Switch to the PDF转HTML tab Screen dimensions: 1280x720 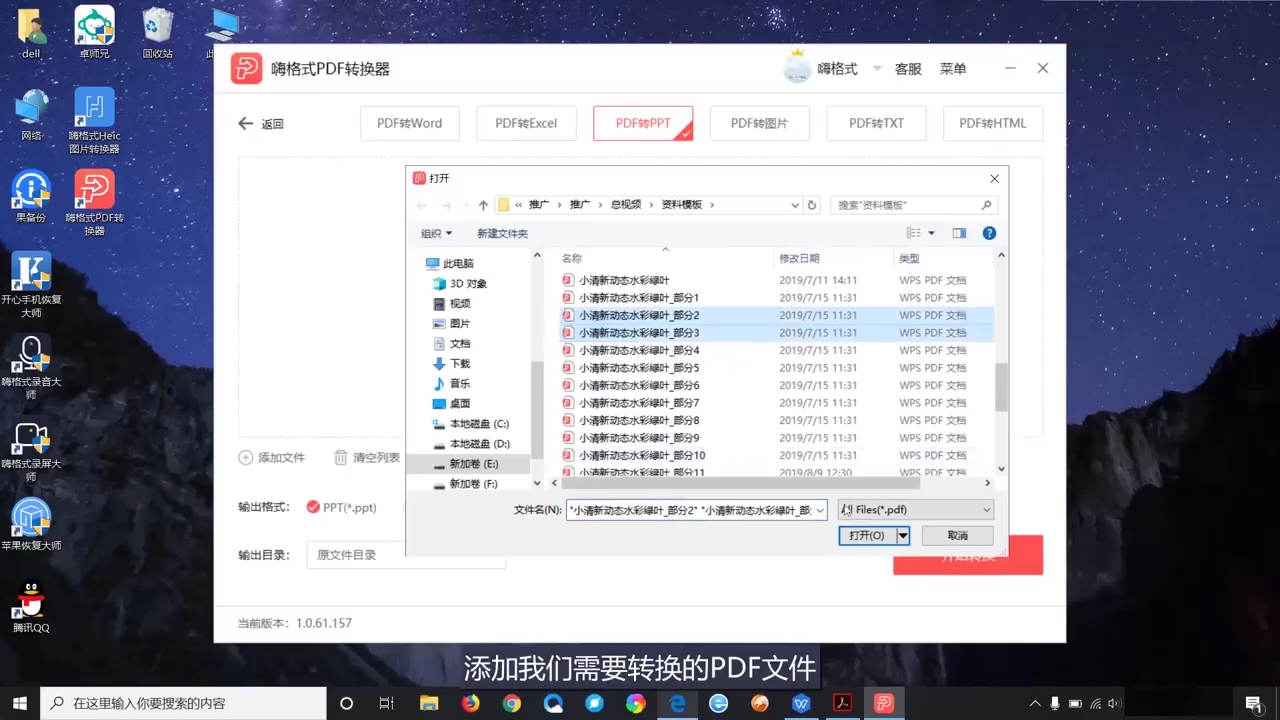(x=993, y=123)
